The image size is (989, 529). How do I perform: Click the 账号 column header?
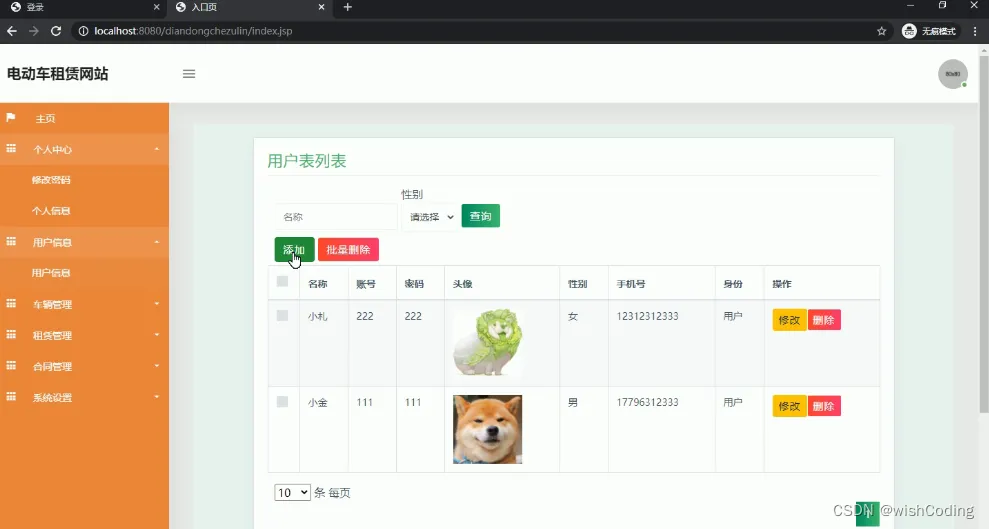click(x=366, y=284)
